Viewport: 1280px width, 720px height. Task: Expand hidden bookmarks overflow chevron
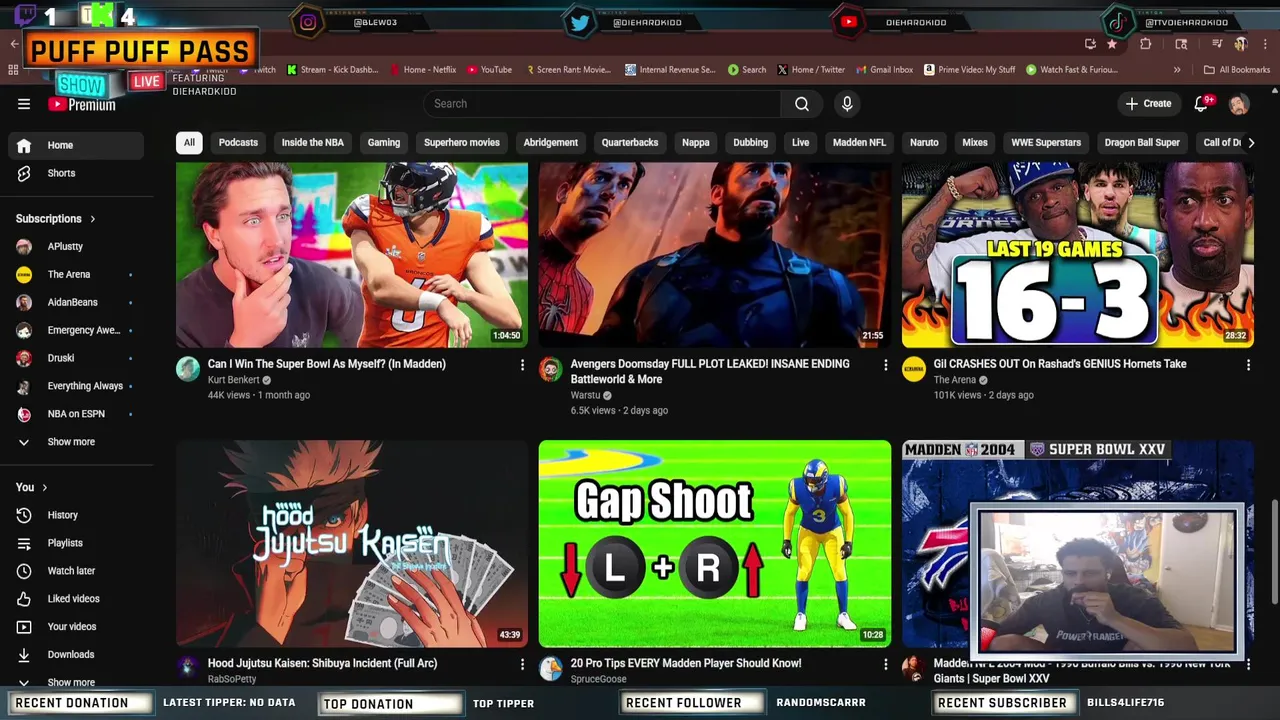pyautogui.click(x=1177, y=70)
